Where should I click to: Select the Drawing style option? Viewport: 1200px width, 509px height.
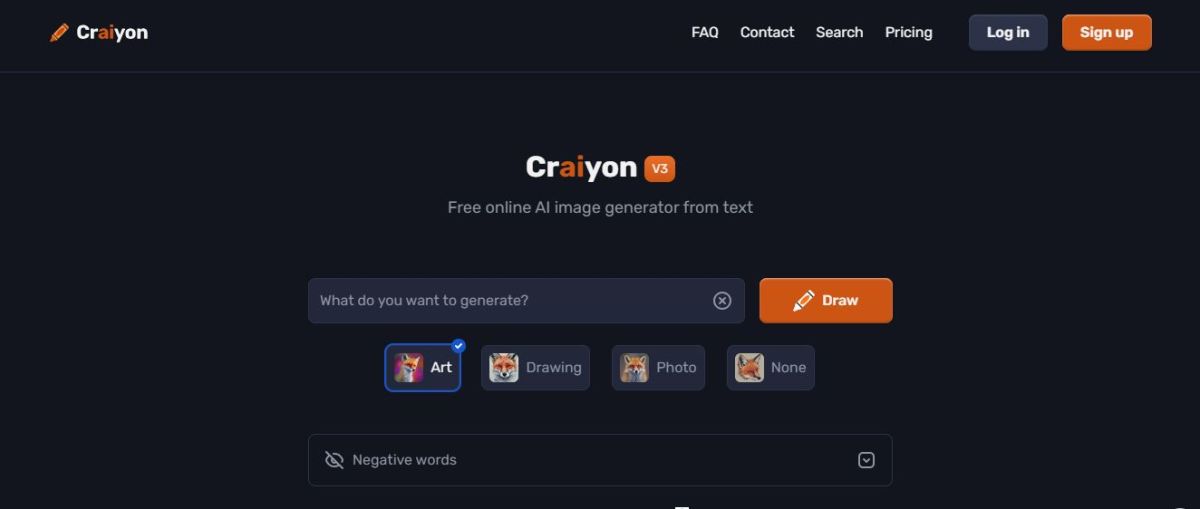coord(535,368)
